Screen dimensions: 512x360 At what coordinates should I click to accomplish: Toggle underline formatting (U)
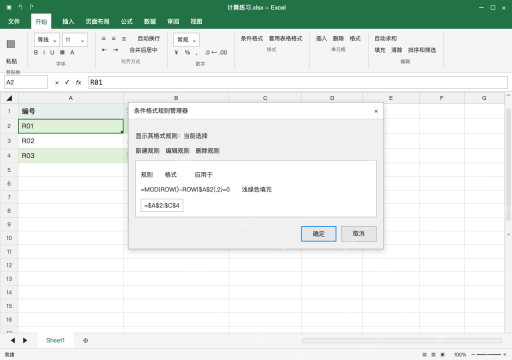point(52,52)
